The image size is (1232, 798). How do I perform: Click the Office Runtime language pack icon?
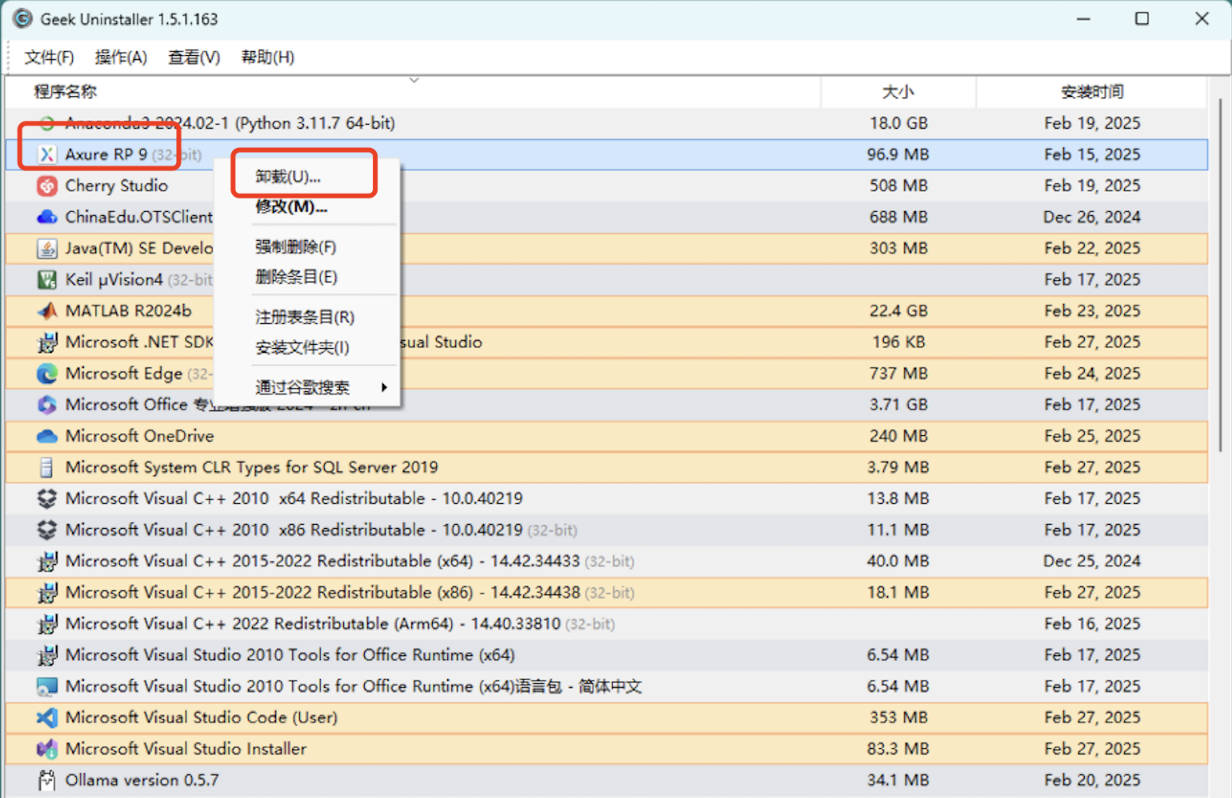point(47,686)
